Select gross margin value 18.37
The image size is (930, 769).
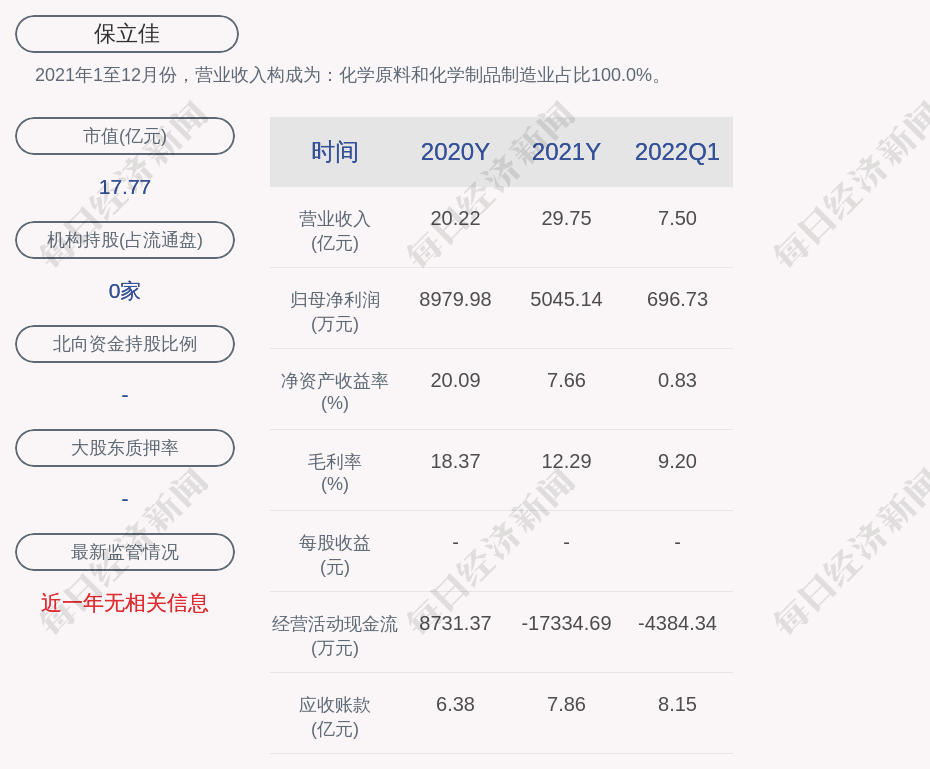tap(455, 461)
